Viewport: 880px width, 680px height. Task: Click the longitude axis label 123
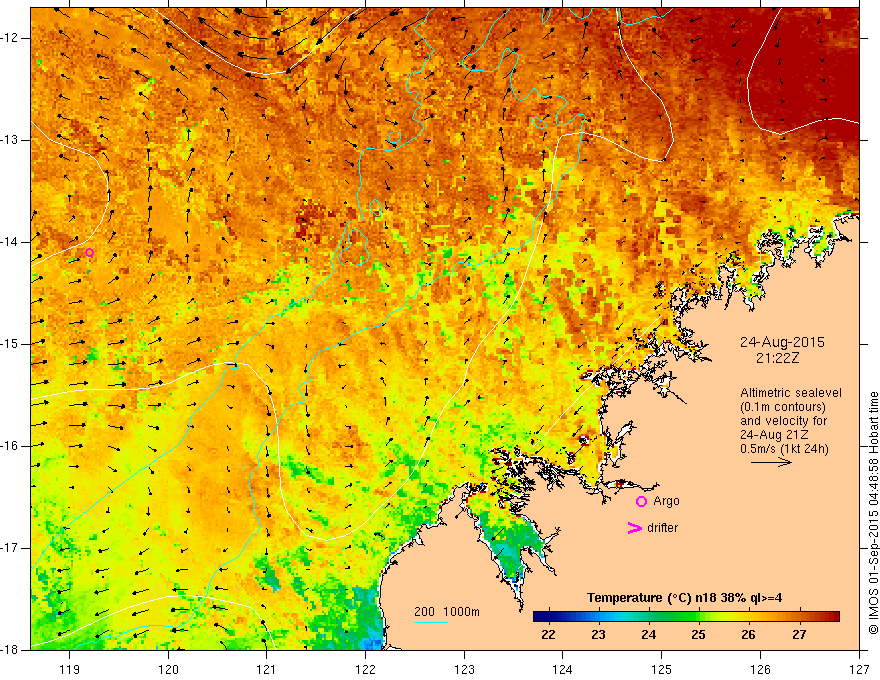[464, 669]
